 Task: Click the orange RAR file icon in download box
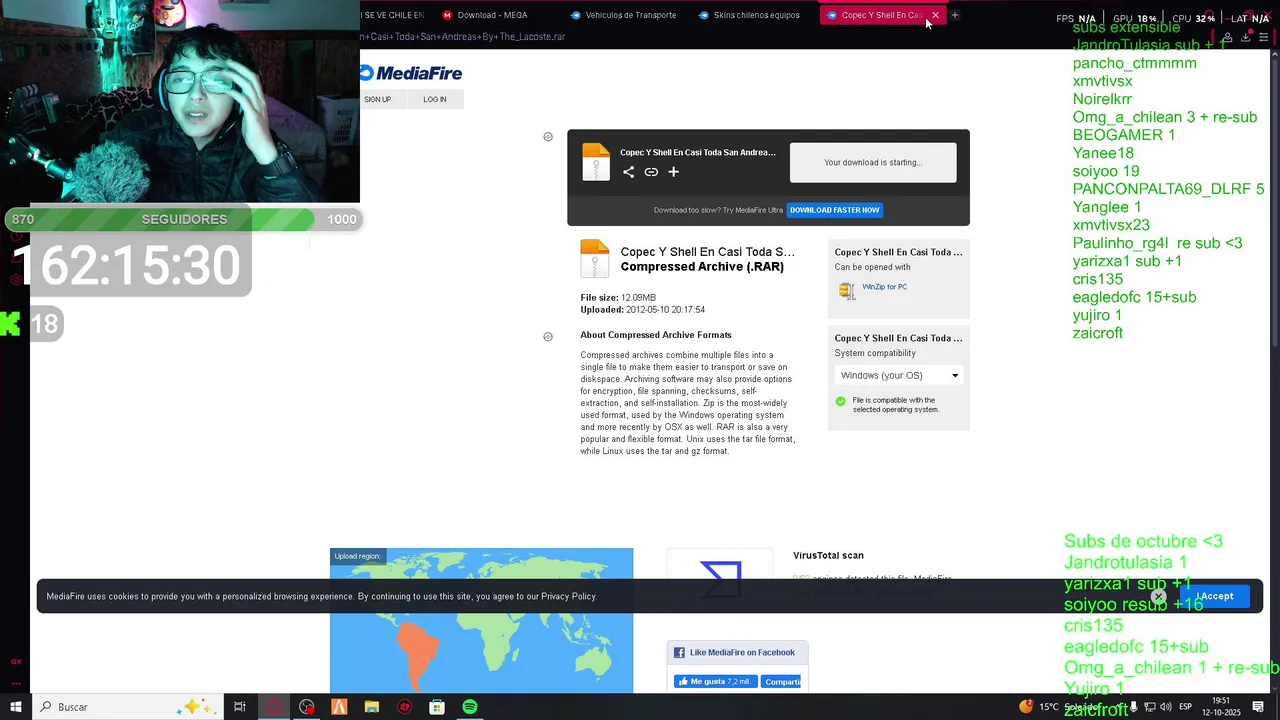pyautogui.click(x=596, y=162)
